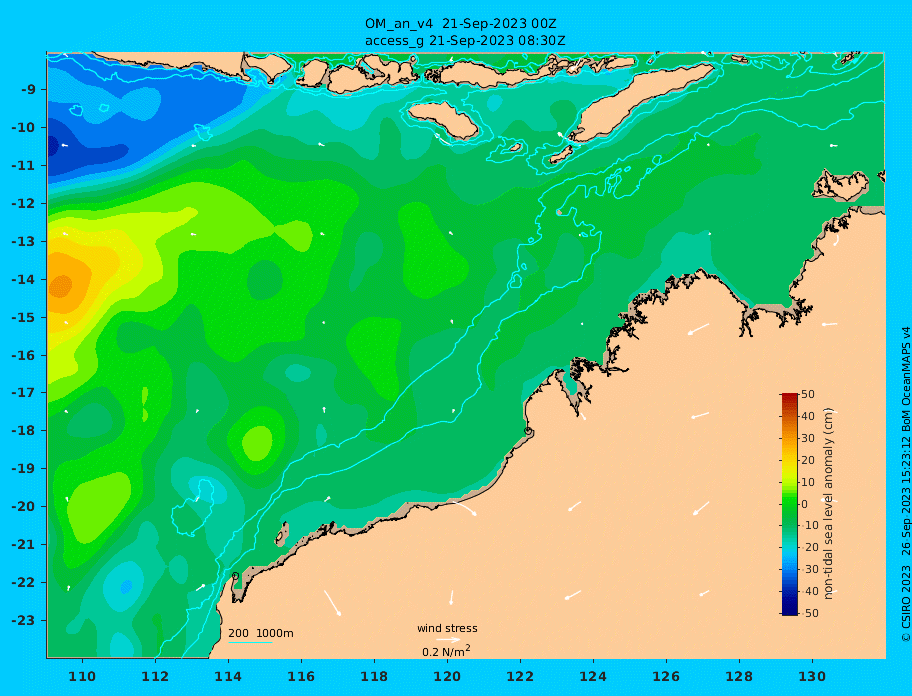
Task: Pick the colorbar value -50 at bottom
Action: point(810,613)
